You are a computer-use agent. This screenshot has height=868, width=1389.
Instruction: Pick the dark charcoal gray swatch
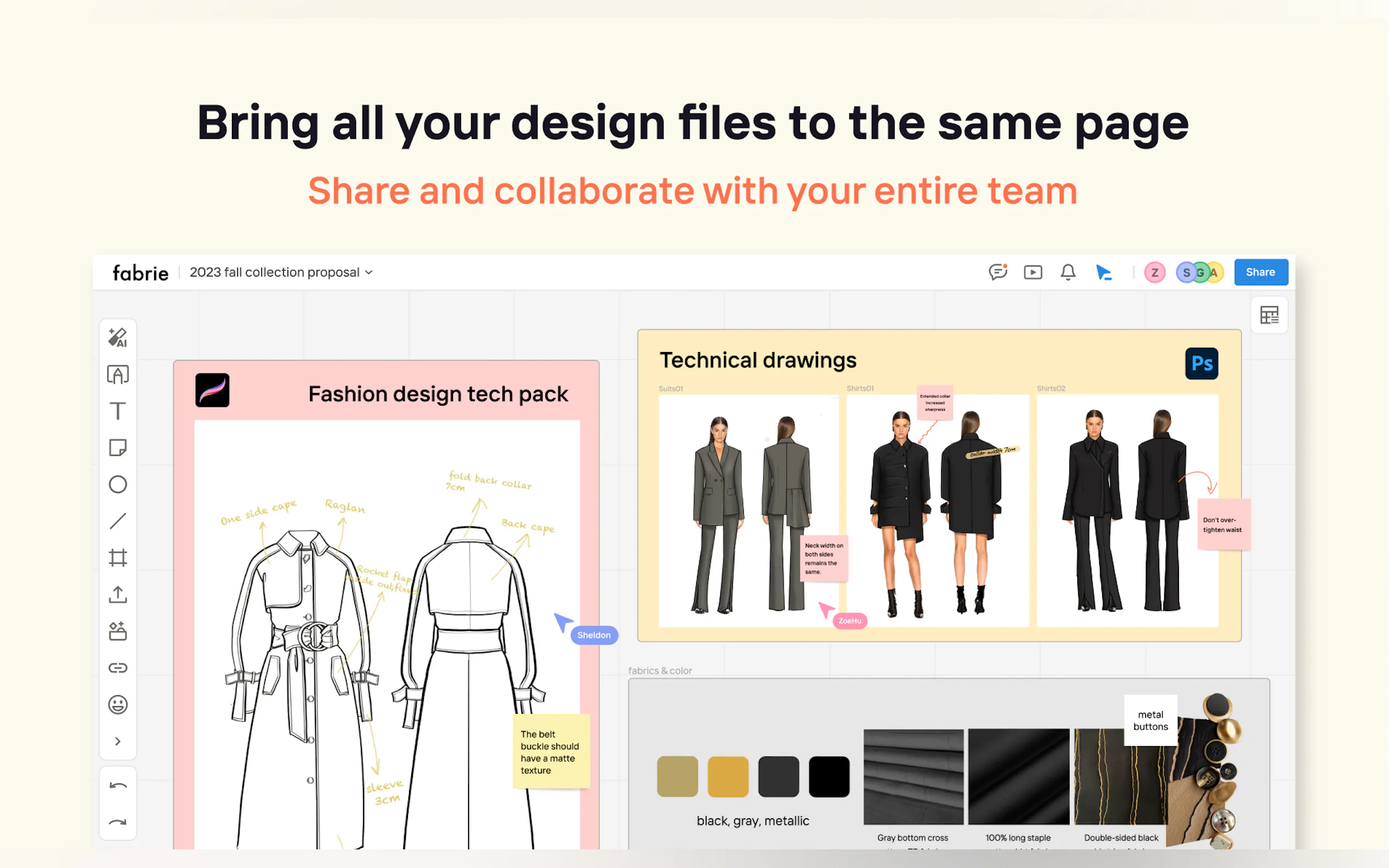coord(779,777)
